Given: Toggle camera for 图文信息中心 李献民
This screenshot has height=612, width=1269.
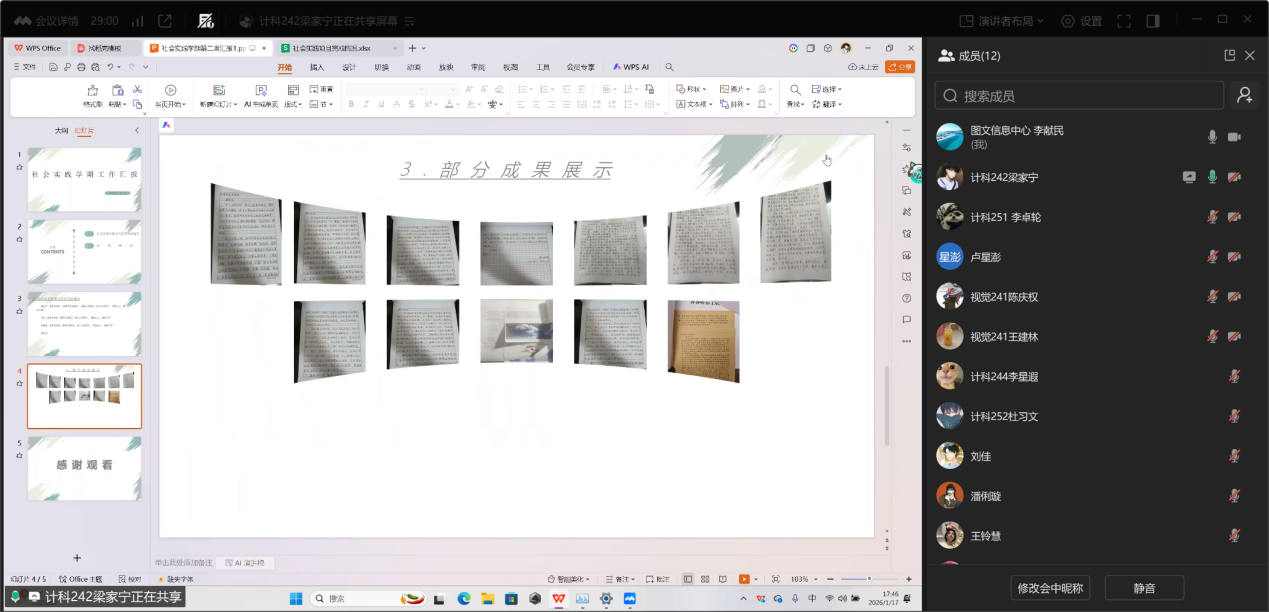Looking at the screenshot, I should click(x=1235, y=137).
